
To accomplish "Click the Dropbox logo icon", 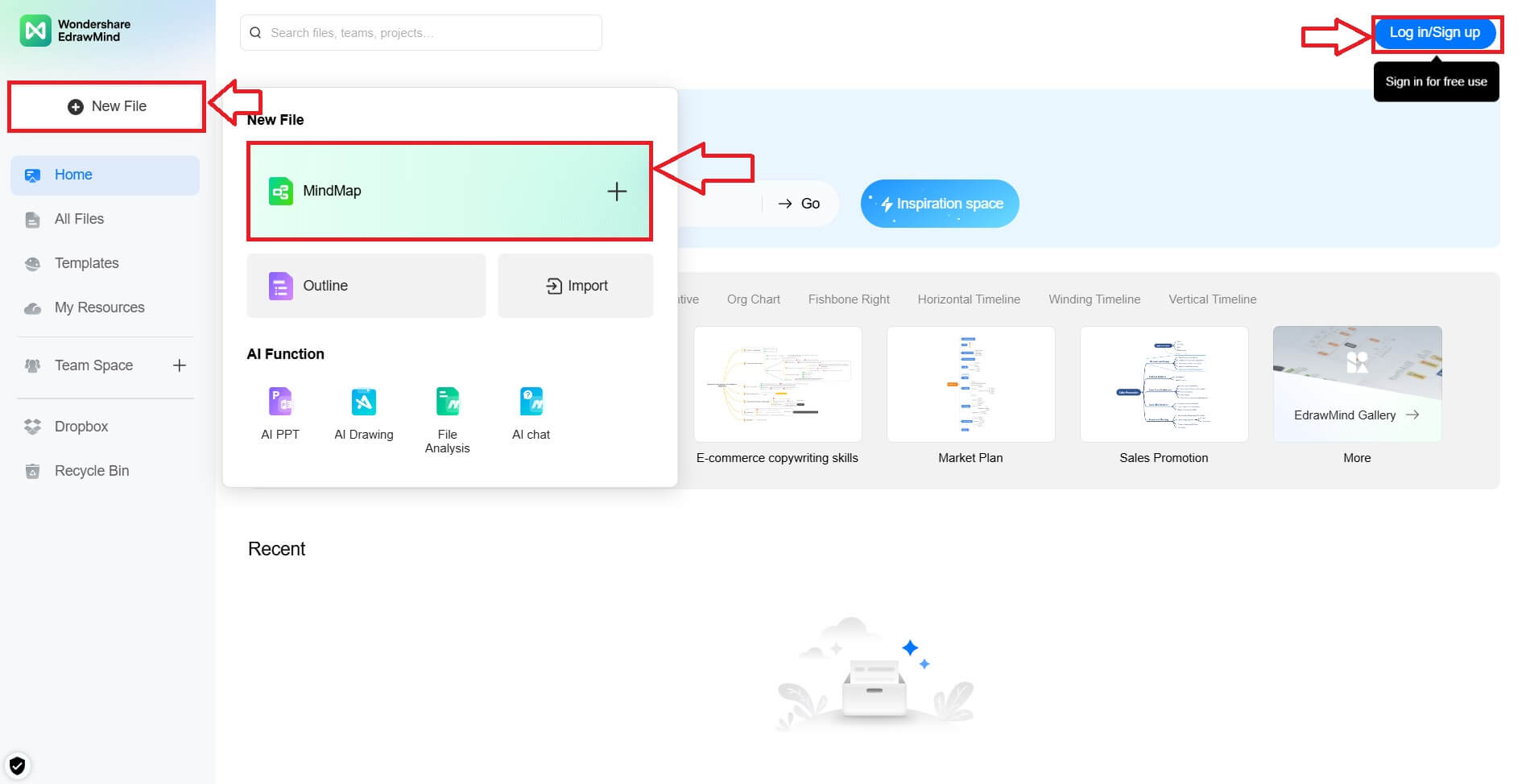I will (x=32, y=427).
